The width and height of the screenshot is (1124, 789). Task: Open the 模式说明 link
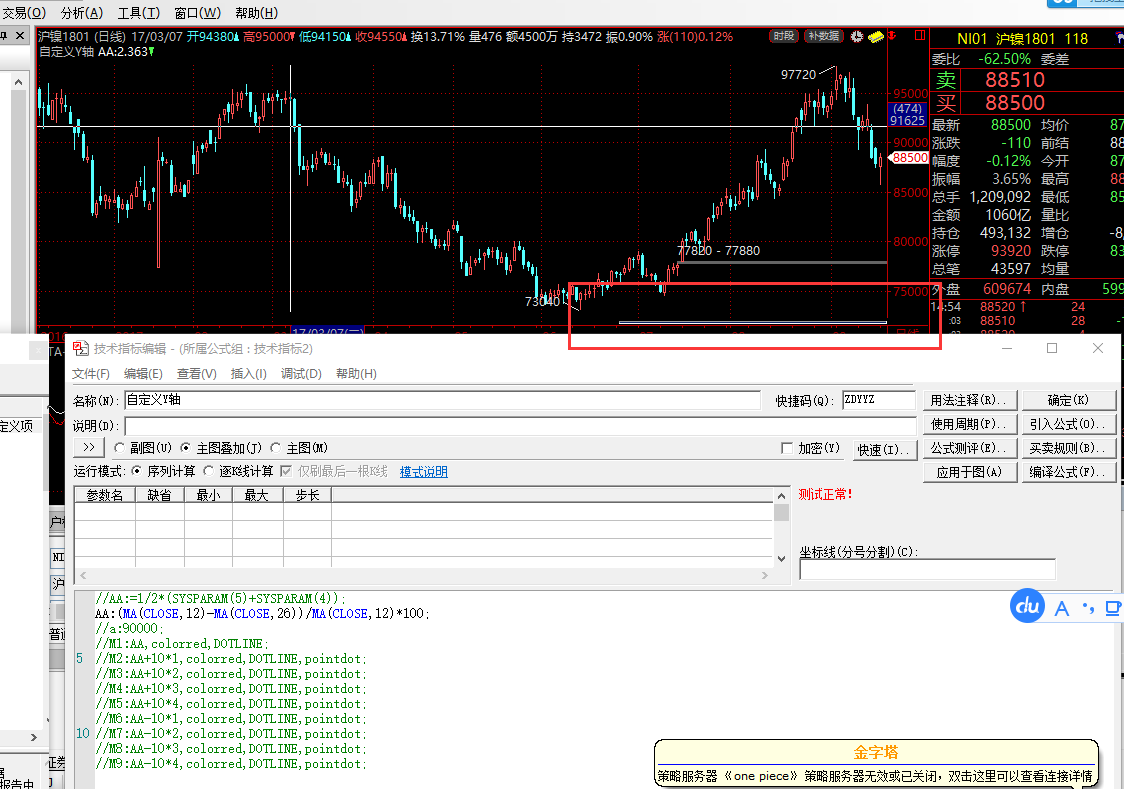[x=424, y=472]
